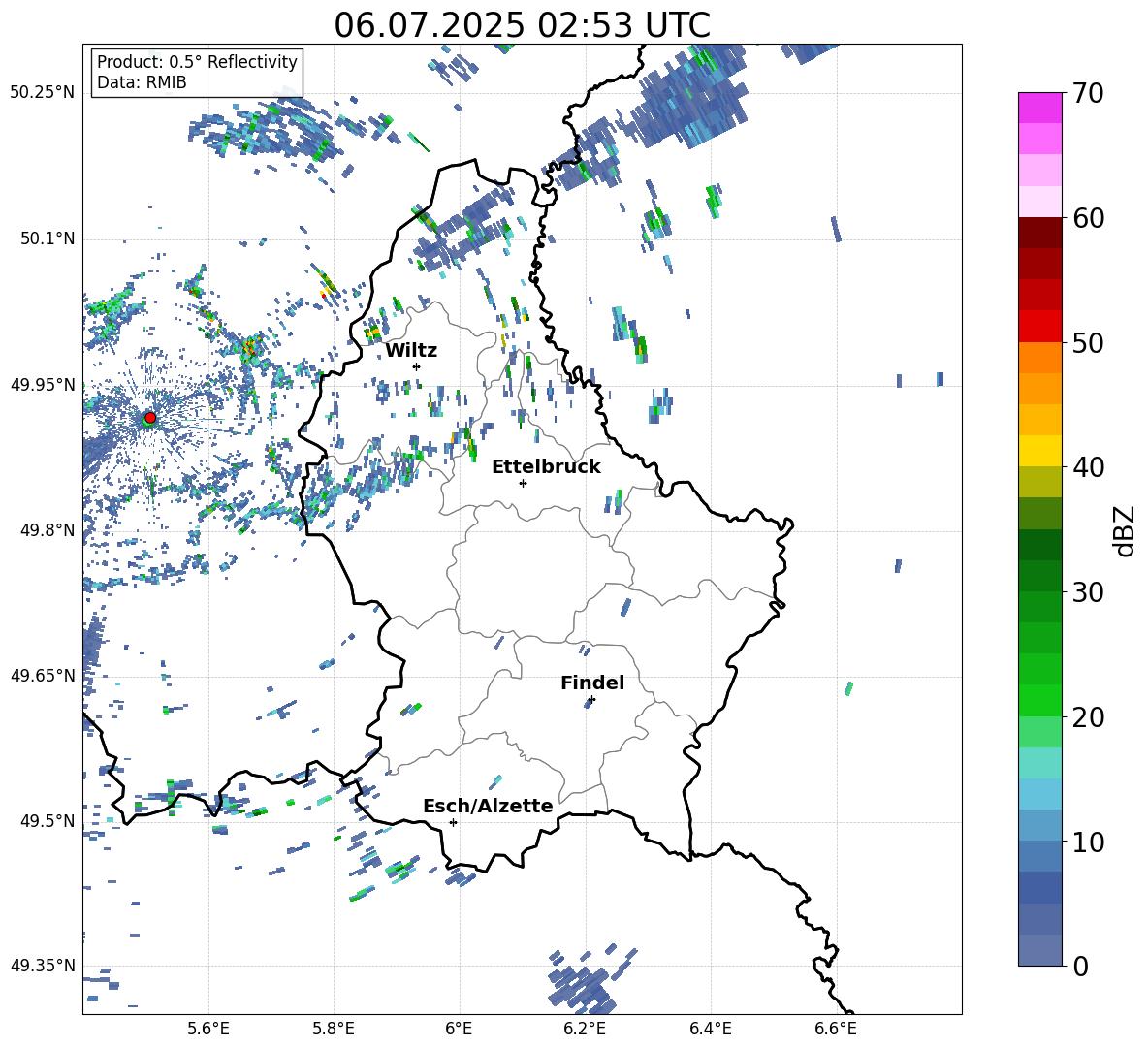Image resolution: width=1148 pixels, height=1048 pixels.
Task: Click the dBZ colorbar label
Action: click(1124, 530)
